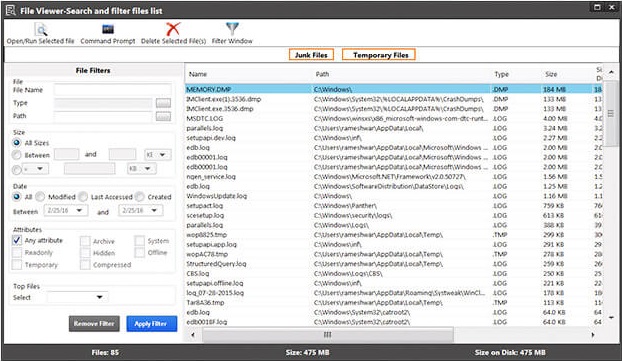Switch to the Junk Files tab
Image resolution: width=622 pixels, height=361 pixels.
(311, 55)
